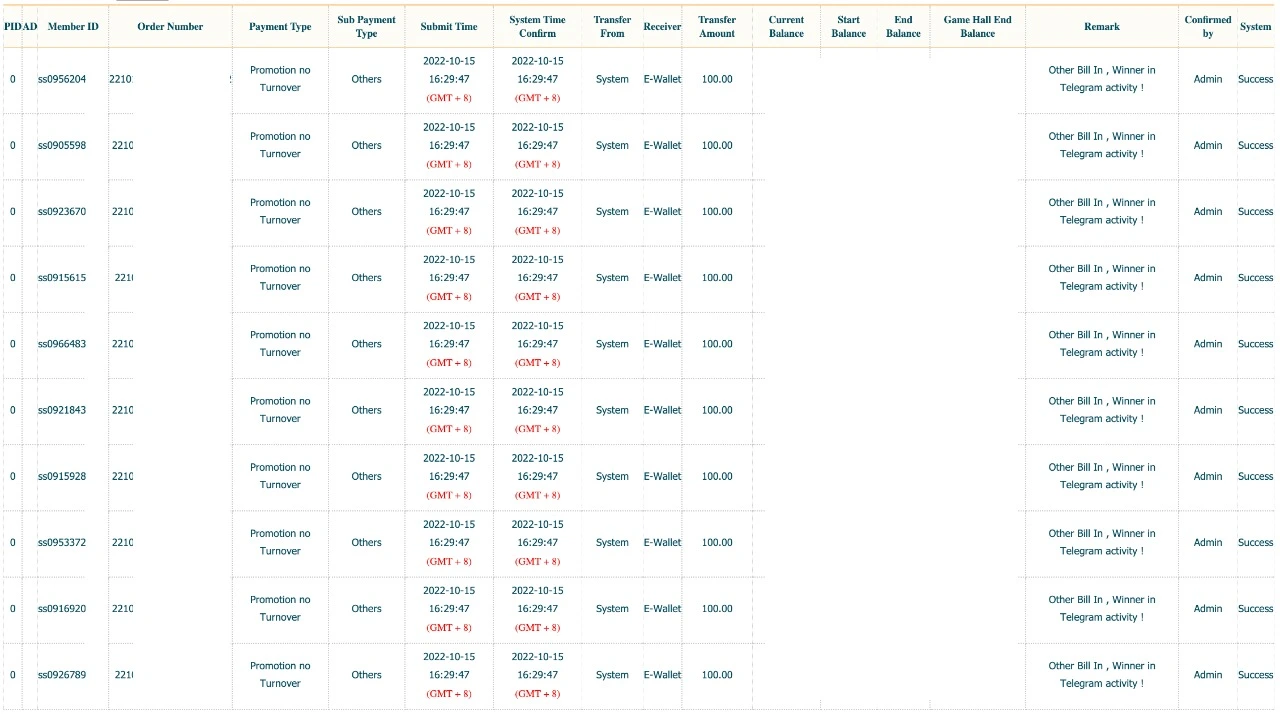This screenshot has width=1280, height=714.
Task: Open member ss0966483 details
Action: click(x=62, y=344)
